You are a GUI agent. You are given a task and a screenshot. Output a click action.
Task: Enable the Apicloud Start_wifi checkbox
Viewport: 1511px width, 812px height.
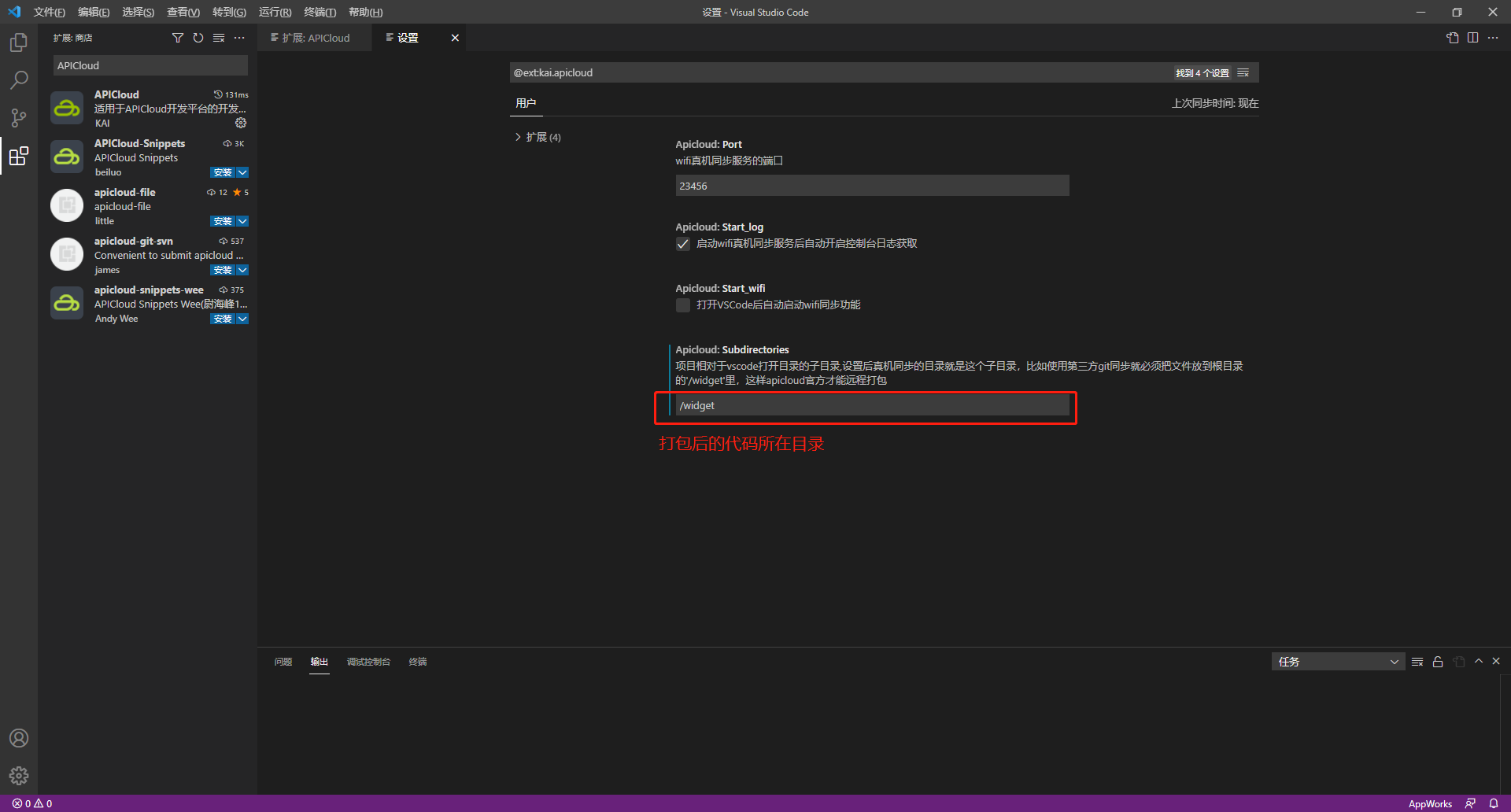(683, 305)
